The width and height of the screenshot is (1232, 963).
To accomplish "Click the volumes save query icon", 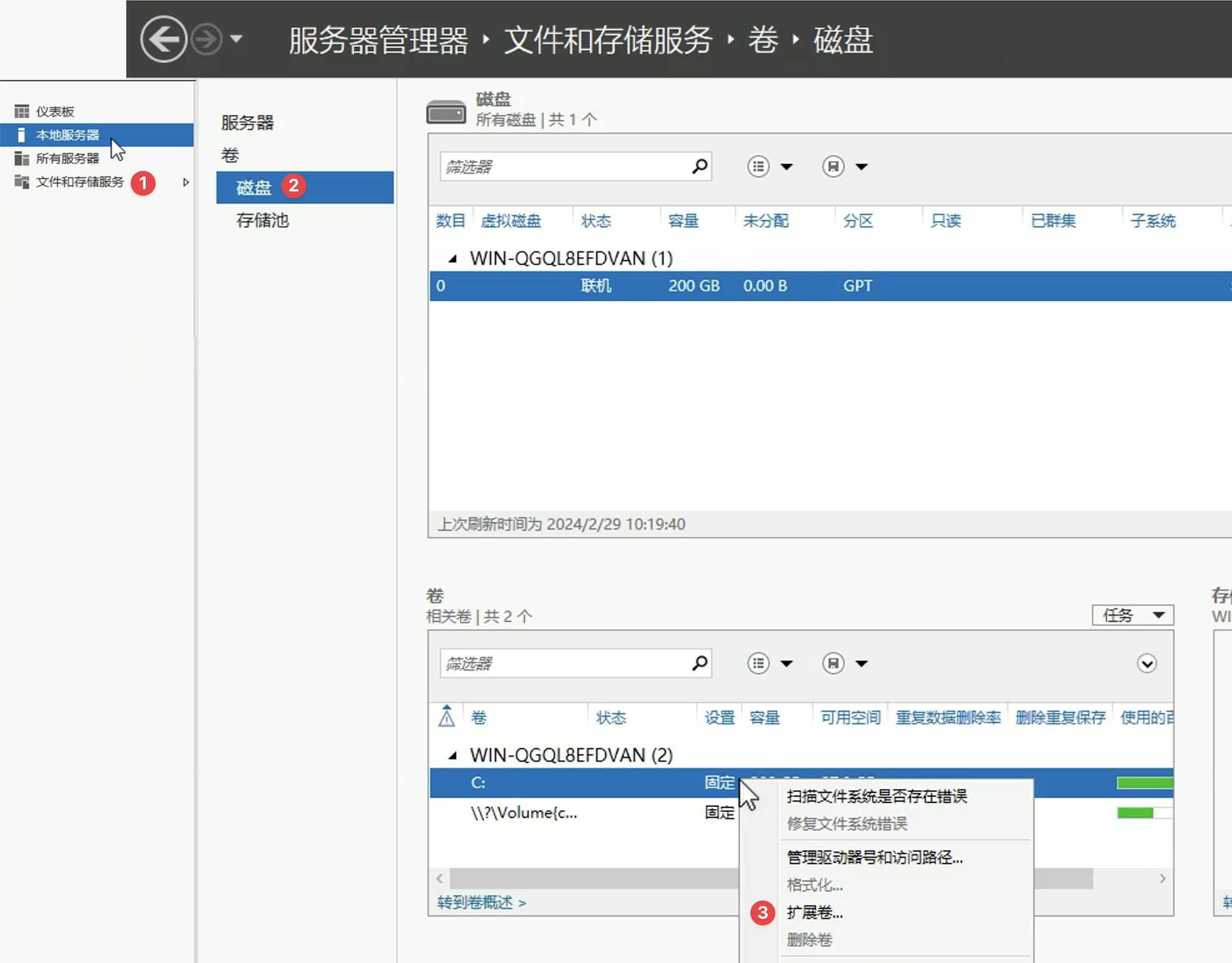I will coord(833,663).
